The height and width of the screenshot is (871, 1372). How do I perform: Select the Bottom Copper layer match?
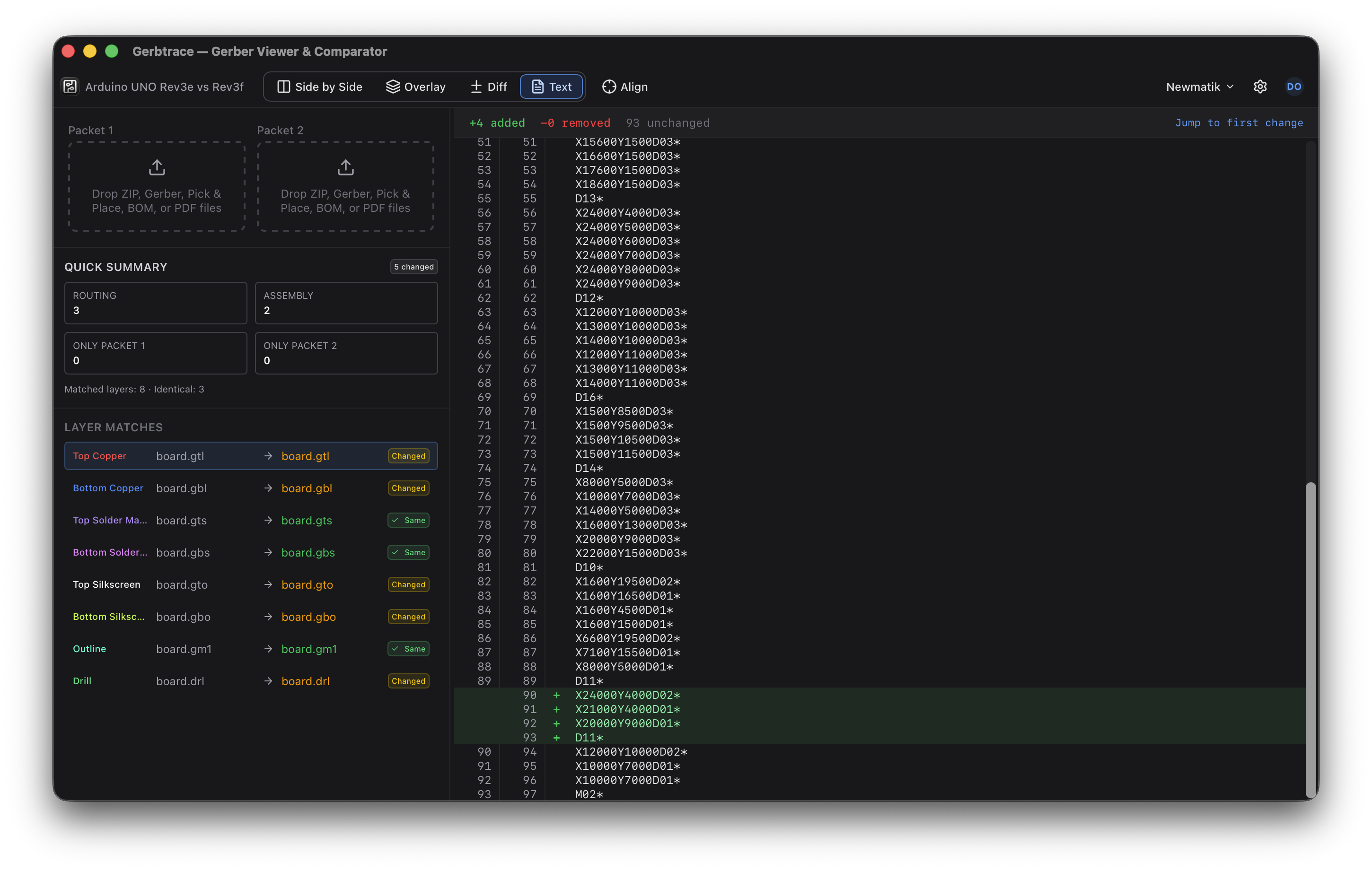click(251, 488)
